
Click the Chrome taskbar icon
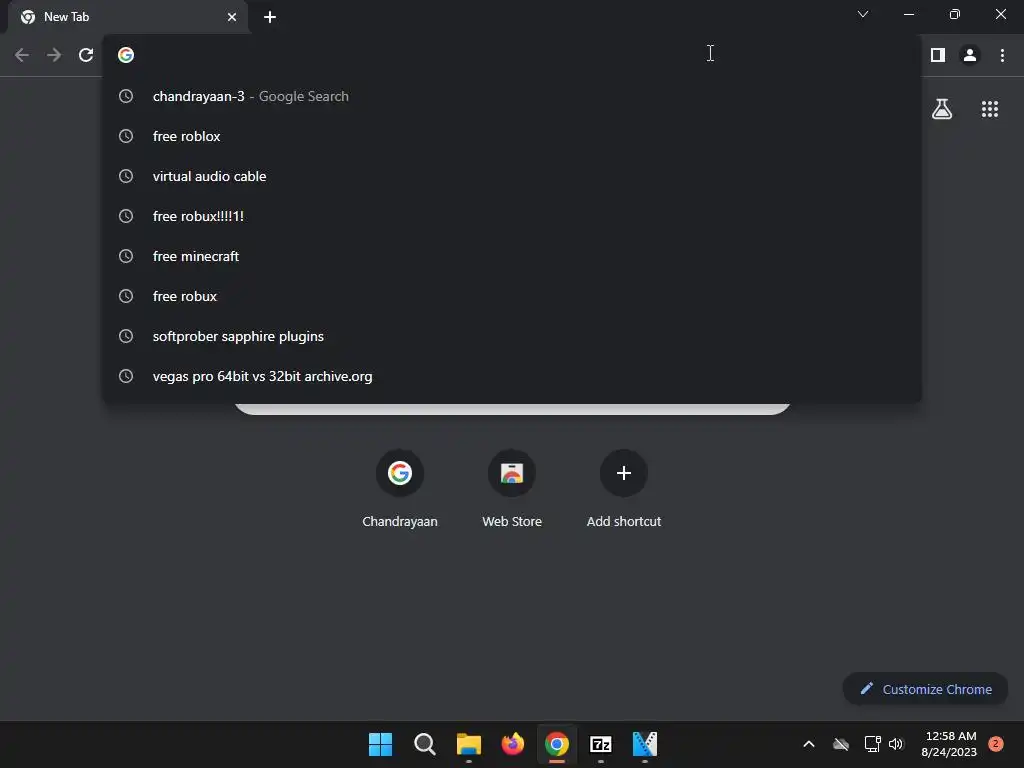coord(556,744)
